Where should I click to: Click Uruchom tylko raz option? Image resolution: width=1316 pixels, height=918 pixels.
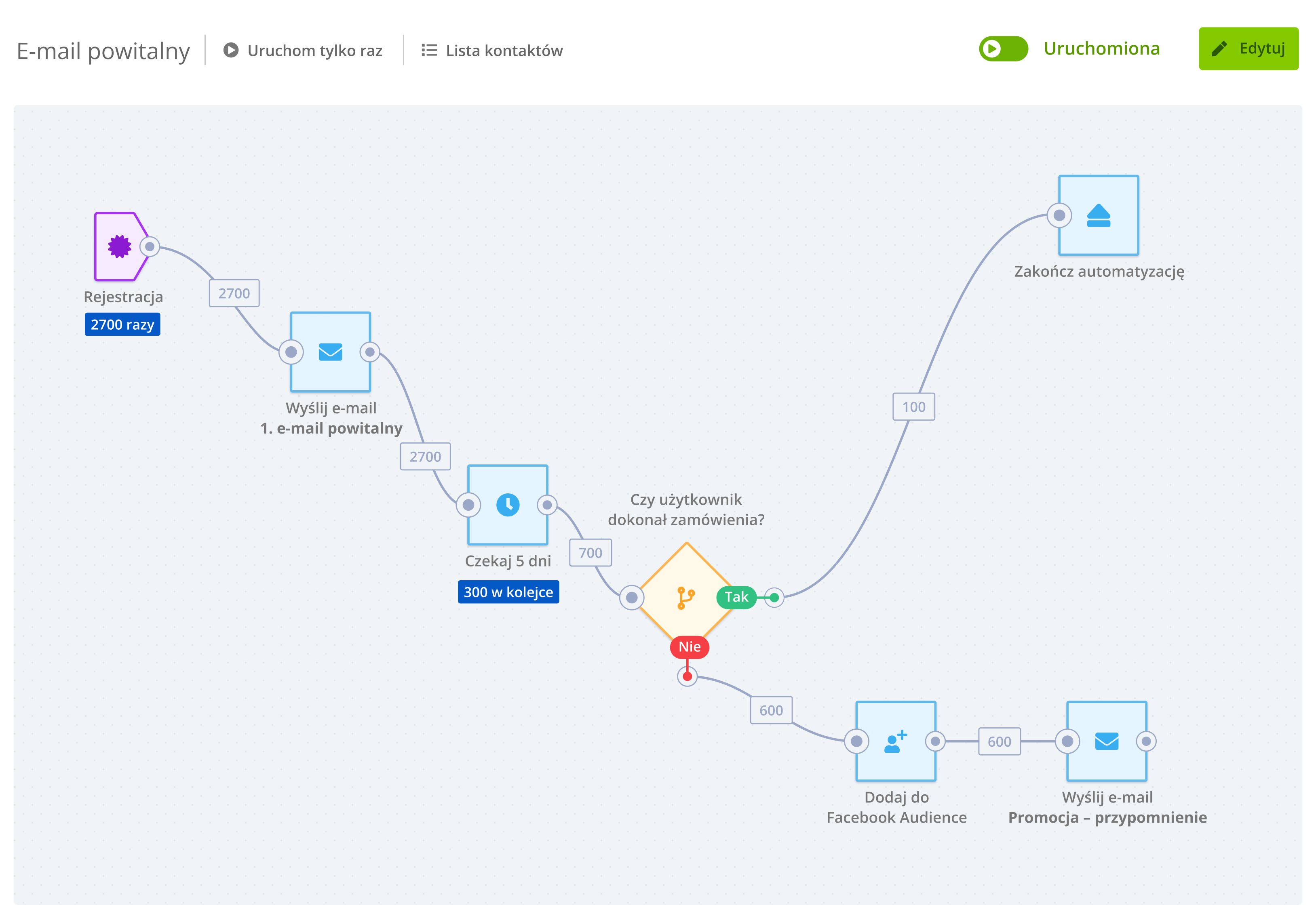(303, 51)
